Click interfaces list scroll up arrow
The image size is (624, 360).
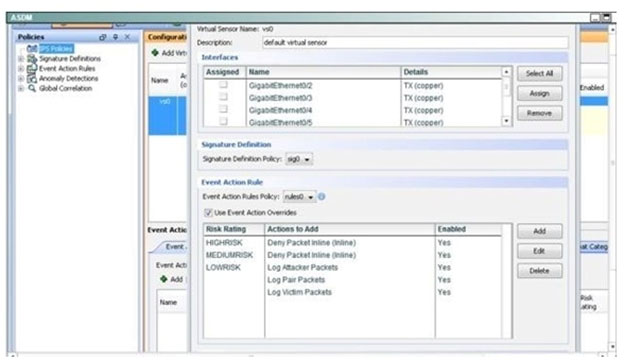pyautogui.click(x=506, y=72)
